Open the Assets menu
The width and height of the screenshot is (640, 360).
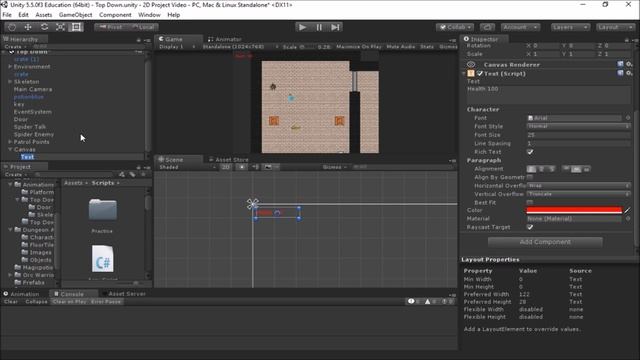point(44,15)
